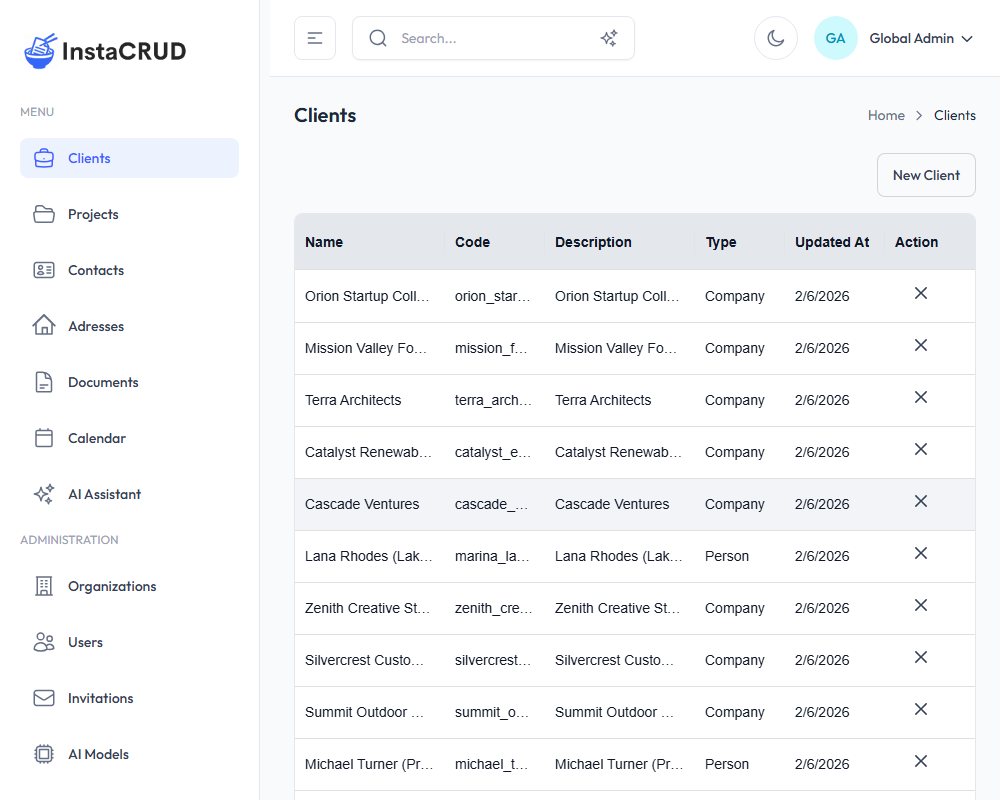Click the Organizations building icon
Image resolution: width=1000 pixels, height=800 pixels.
click(44, 586)
